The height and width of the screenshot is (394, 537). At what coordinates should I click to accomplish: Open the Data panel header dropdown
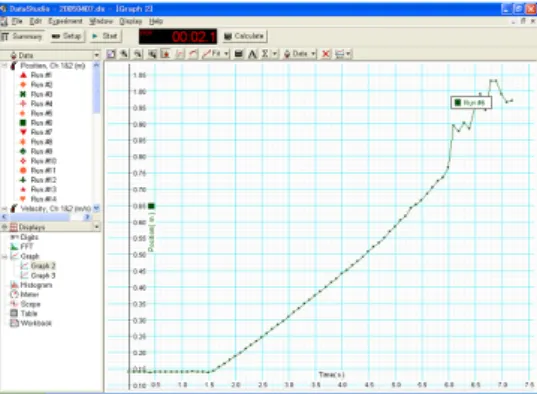pyautogui.click(x=97, y=55)
